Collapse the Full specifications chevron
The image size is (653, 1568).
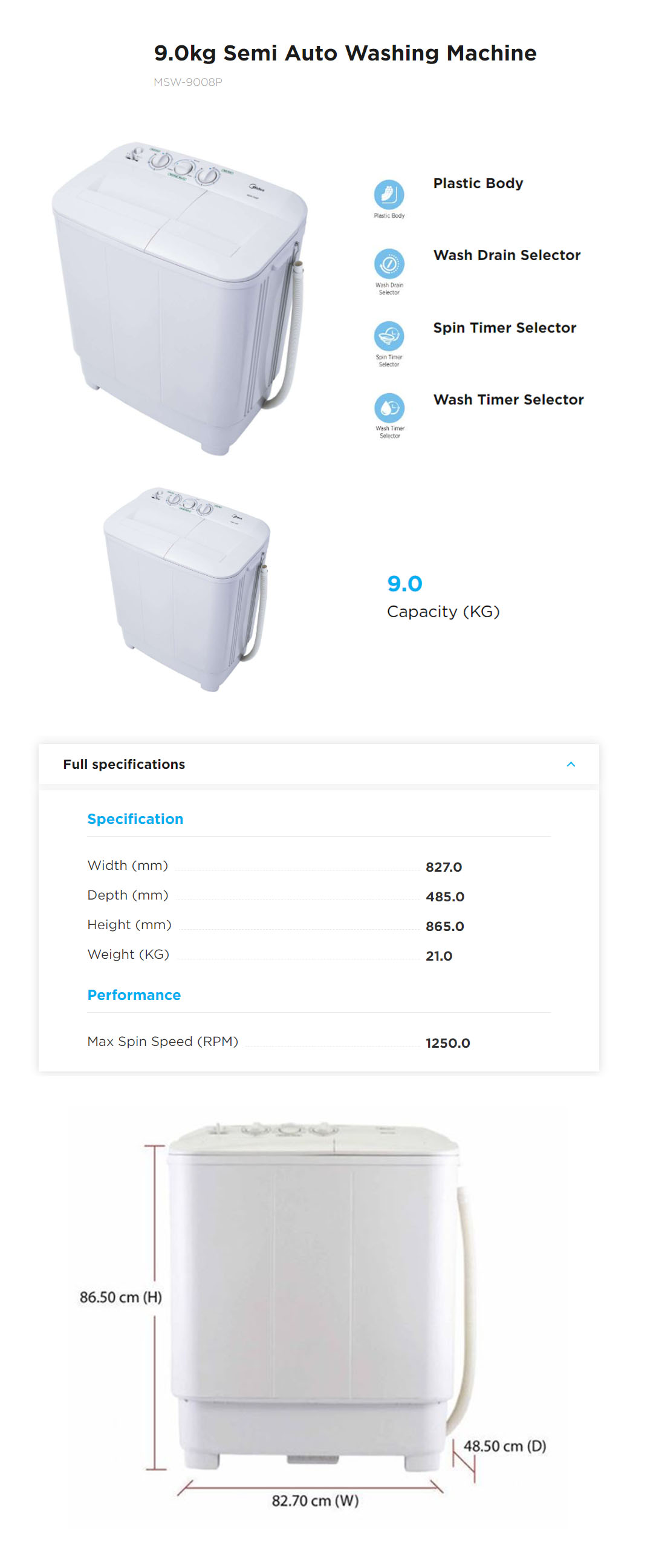coord(570,764)
